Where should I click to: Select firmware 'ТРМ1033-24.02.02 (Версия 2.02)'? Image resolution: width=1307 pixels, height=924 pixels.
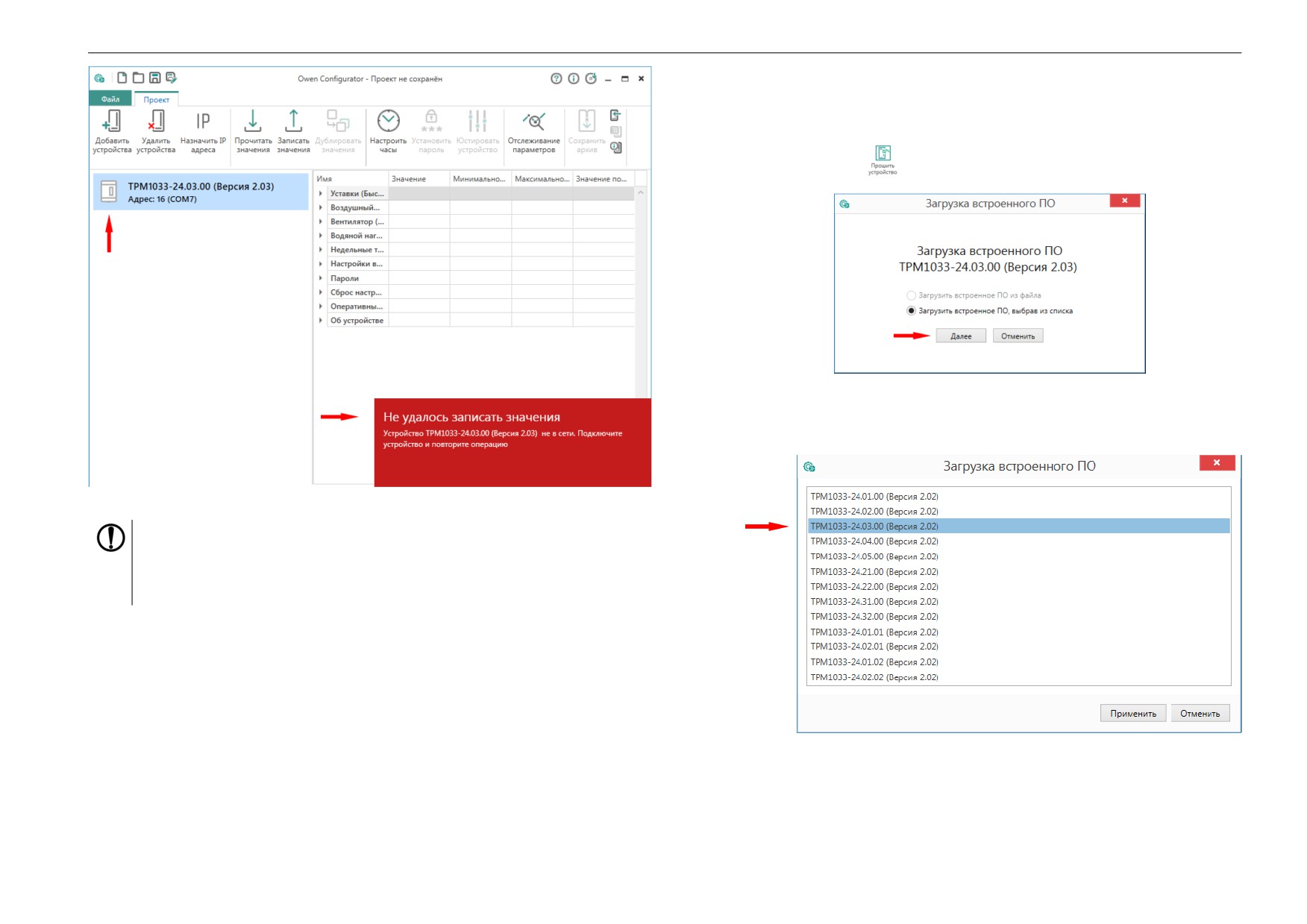tap(1018, 677)
